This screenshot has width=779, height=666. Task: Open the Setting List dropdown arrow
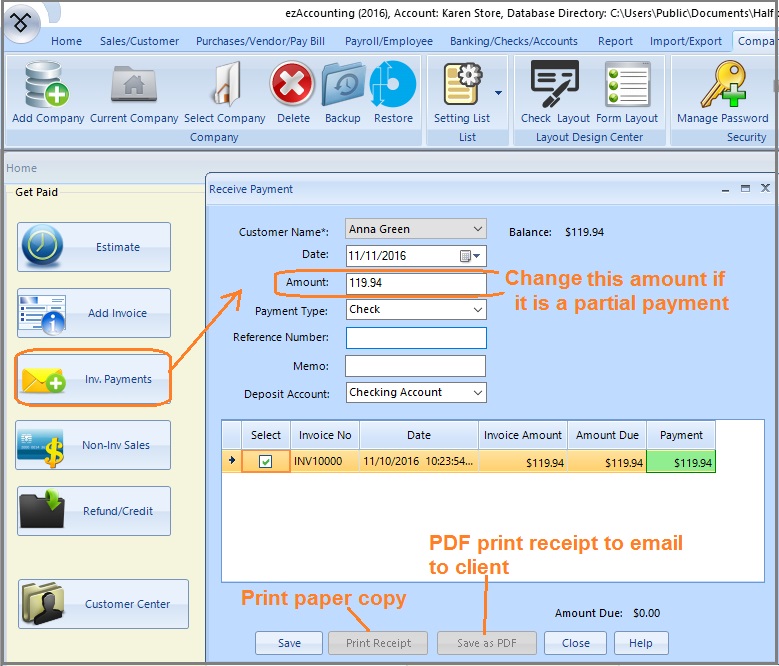pos(498,93)
